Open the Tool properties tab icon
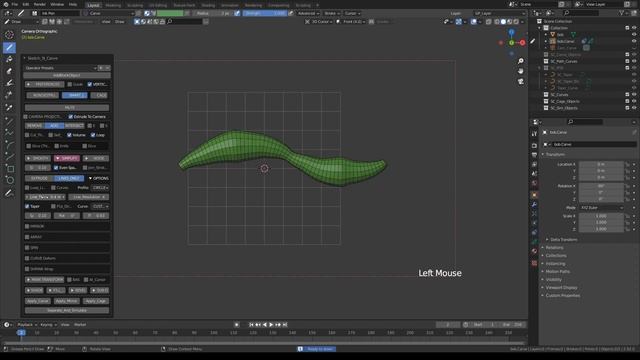 click(534, 134)
